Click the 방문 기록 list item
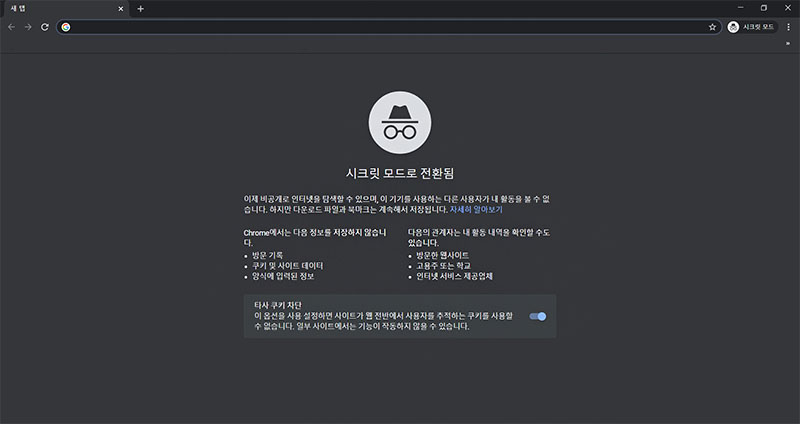 (x=267, y=255)
